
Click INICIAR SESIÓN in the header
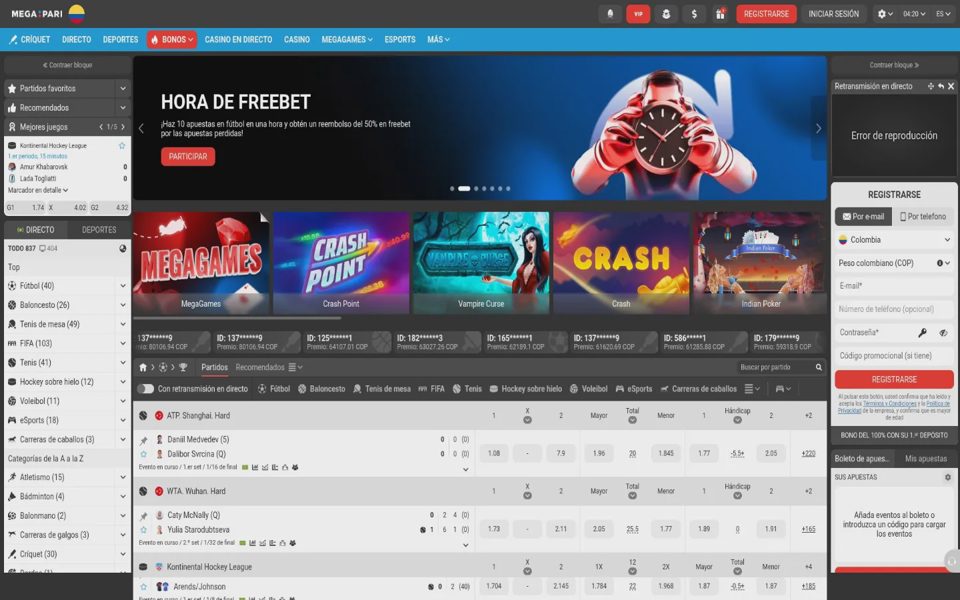833,14
